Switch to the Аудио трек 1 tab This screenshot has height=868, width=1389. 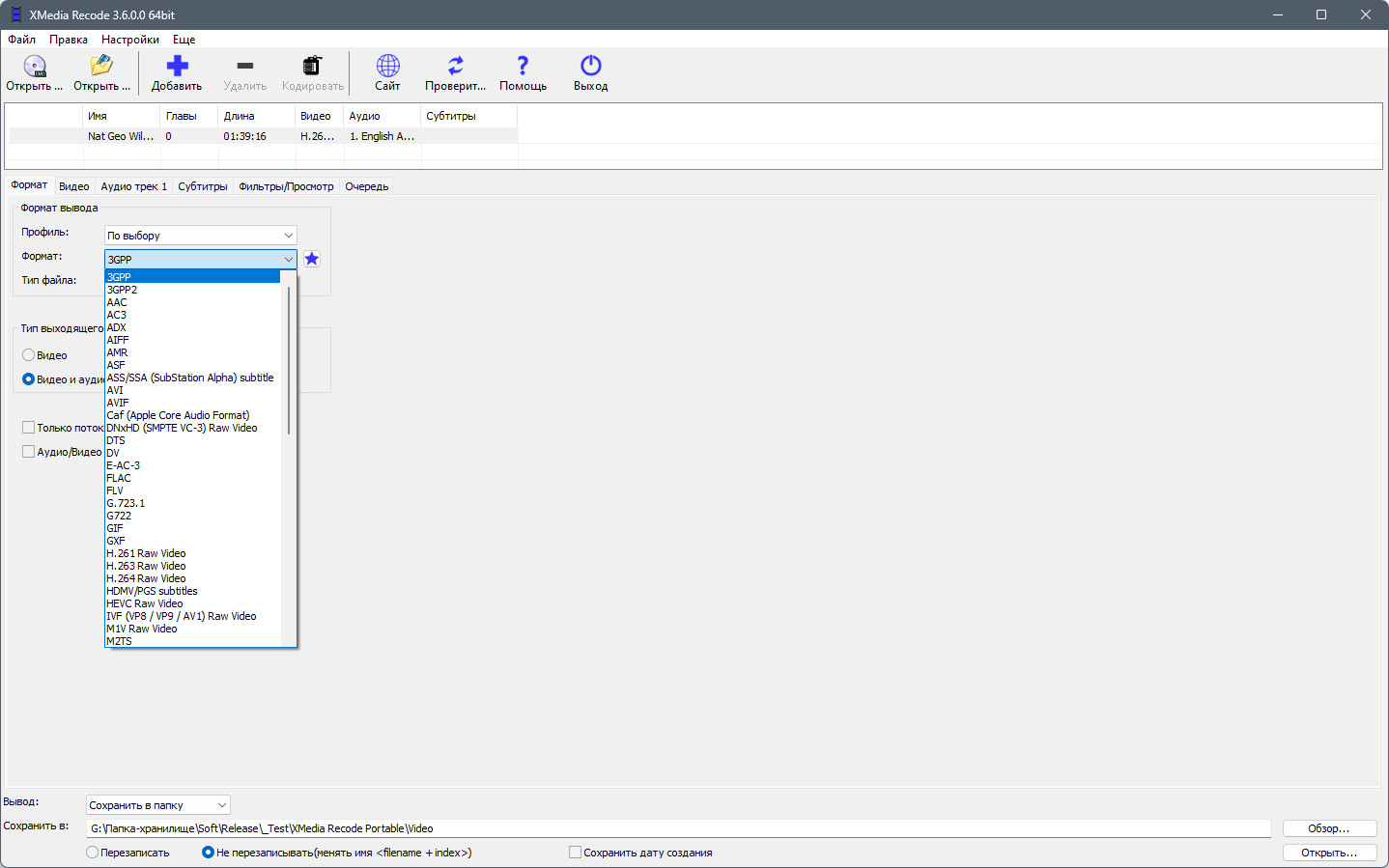(x=134, y=186)
